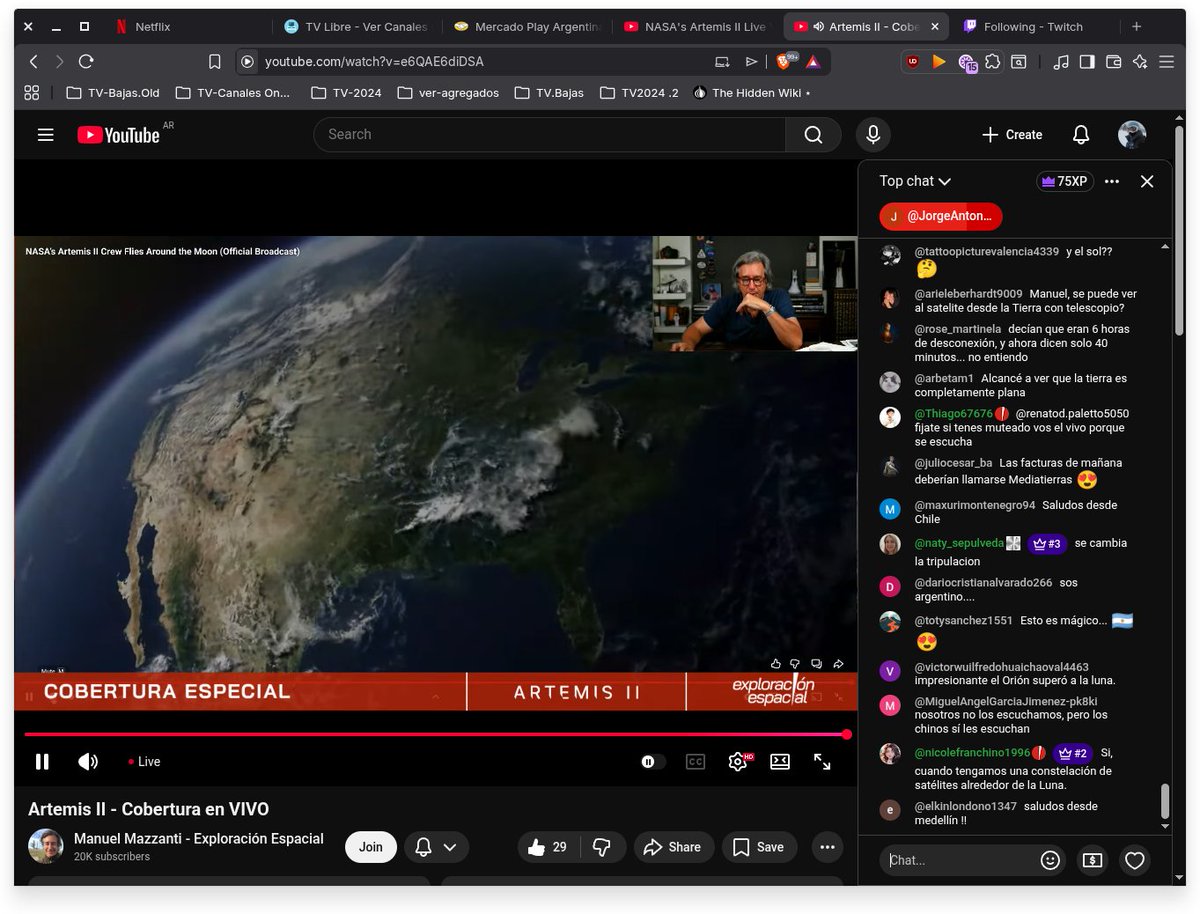This screenshot has width=1200, height=914.
Task: Go to YouTube home logo
Action: coord(118,135)
